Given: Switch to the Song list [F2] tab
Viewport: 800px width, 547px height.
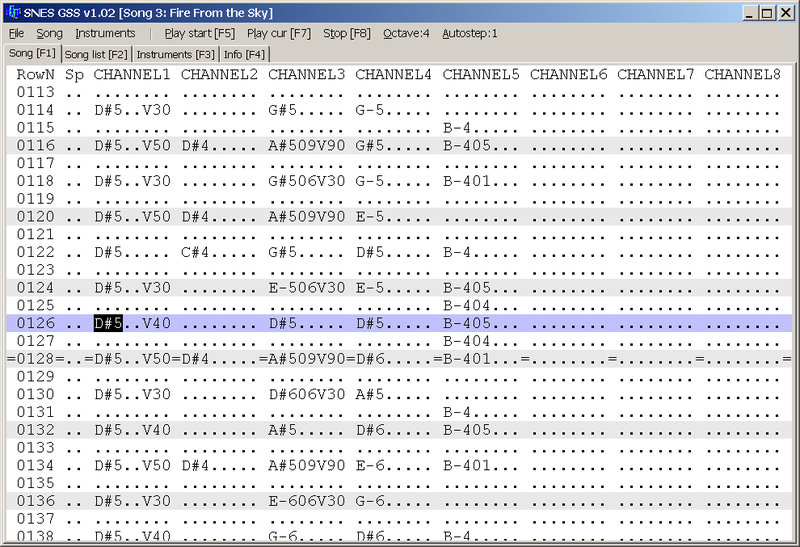Looking at the screenshot, I should click(96, 54).
